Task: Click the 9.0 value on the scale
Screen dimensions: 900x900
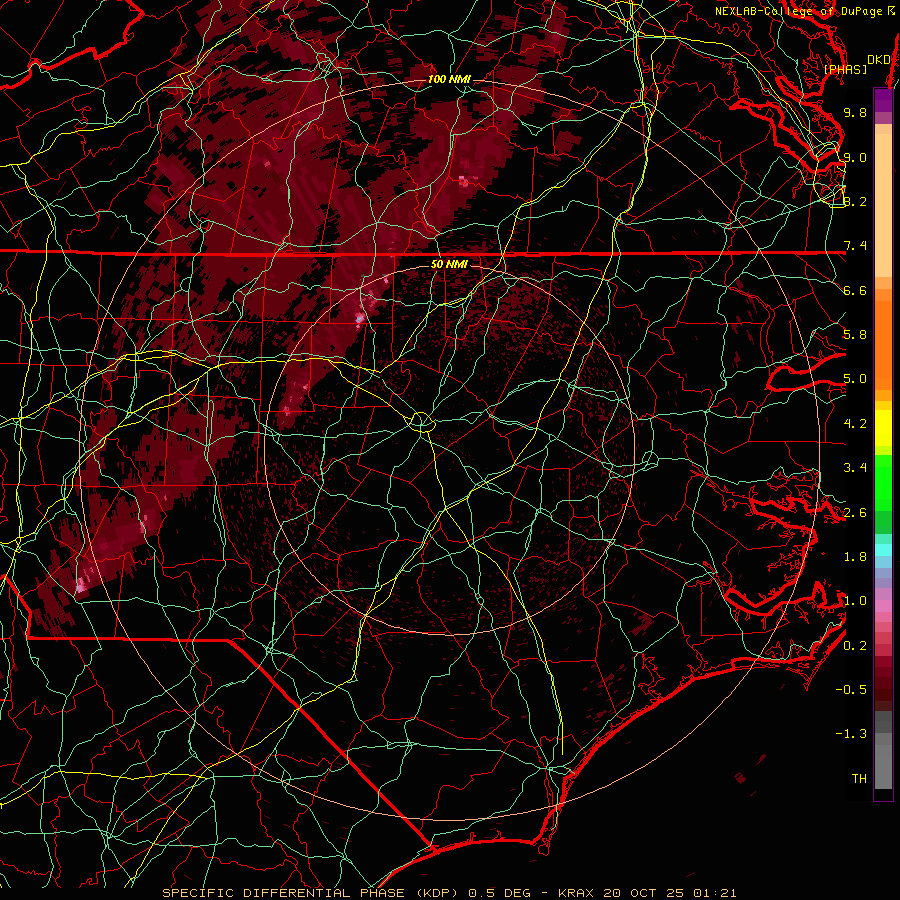Action: click(x=855, y=157)
